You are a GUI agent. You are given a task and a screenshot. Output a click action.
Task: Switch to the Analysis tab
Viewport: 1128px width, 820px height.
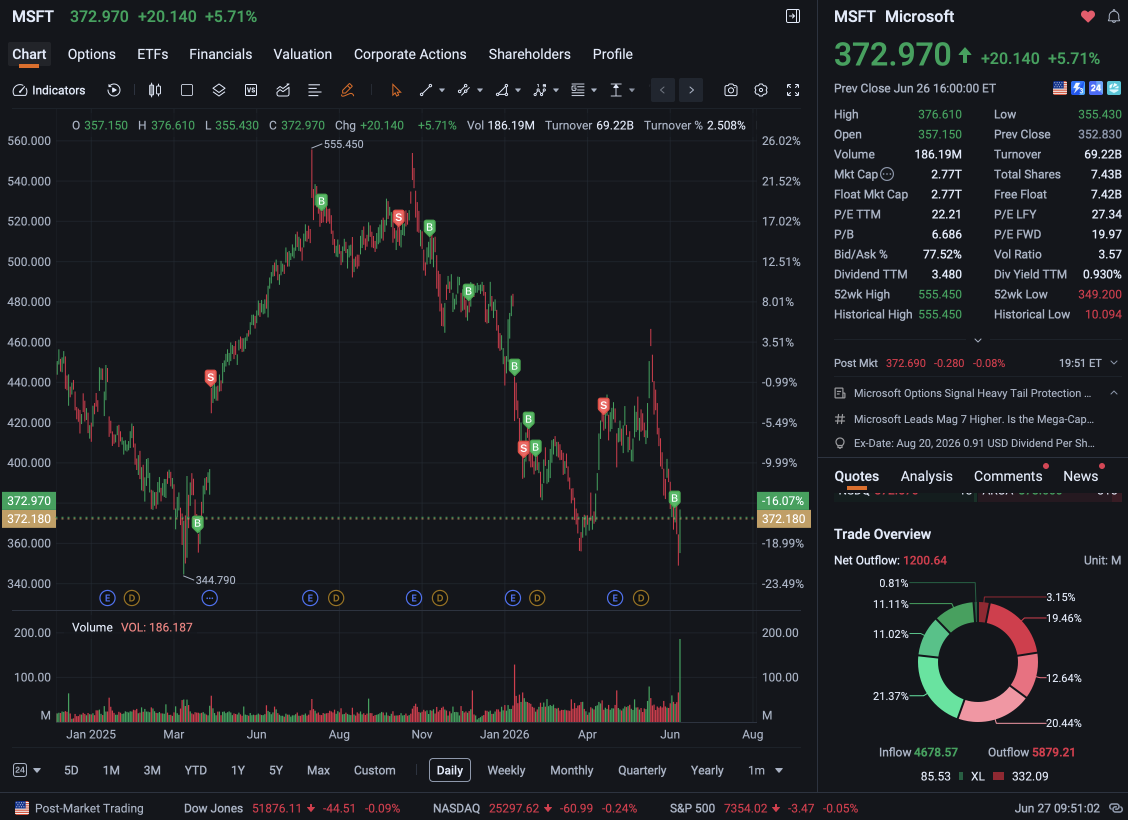coord(927,476)
